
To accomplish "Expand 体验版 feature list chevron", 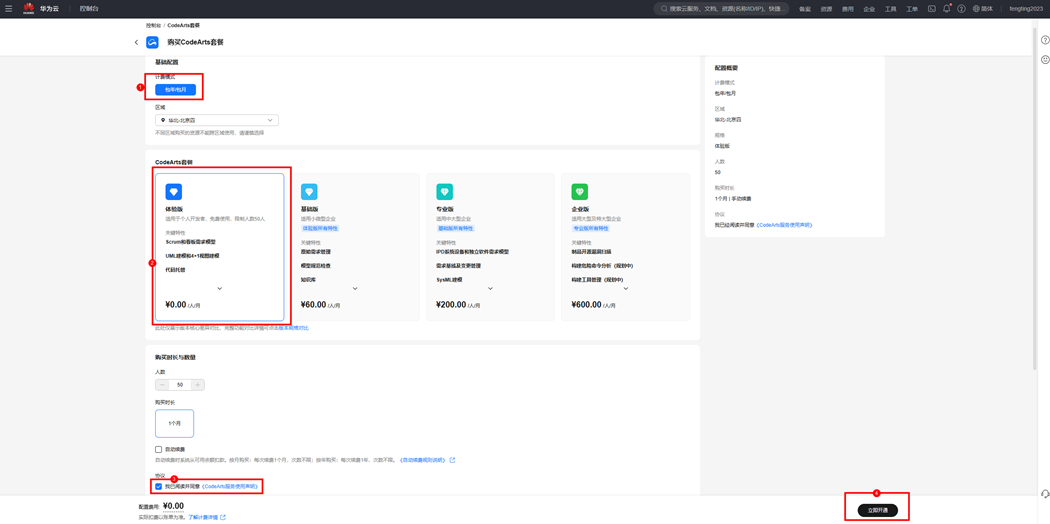I will [220, 288].
